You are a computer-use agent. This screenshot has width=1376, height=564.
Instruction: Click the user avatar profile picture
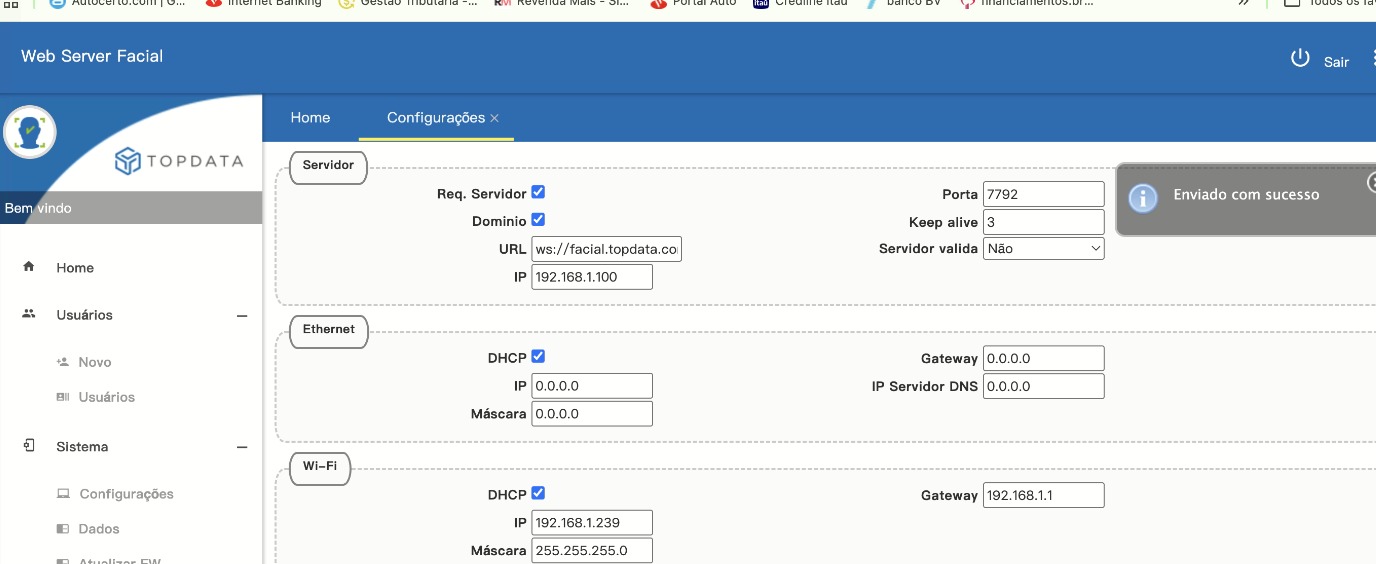(x=29, y=131)
